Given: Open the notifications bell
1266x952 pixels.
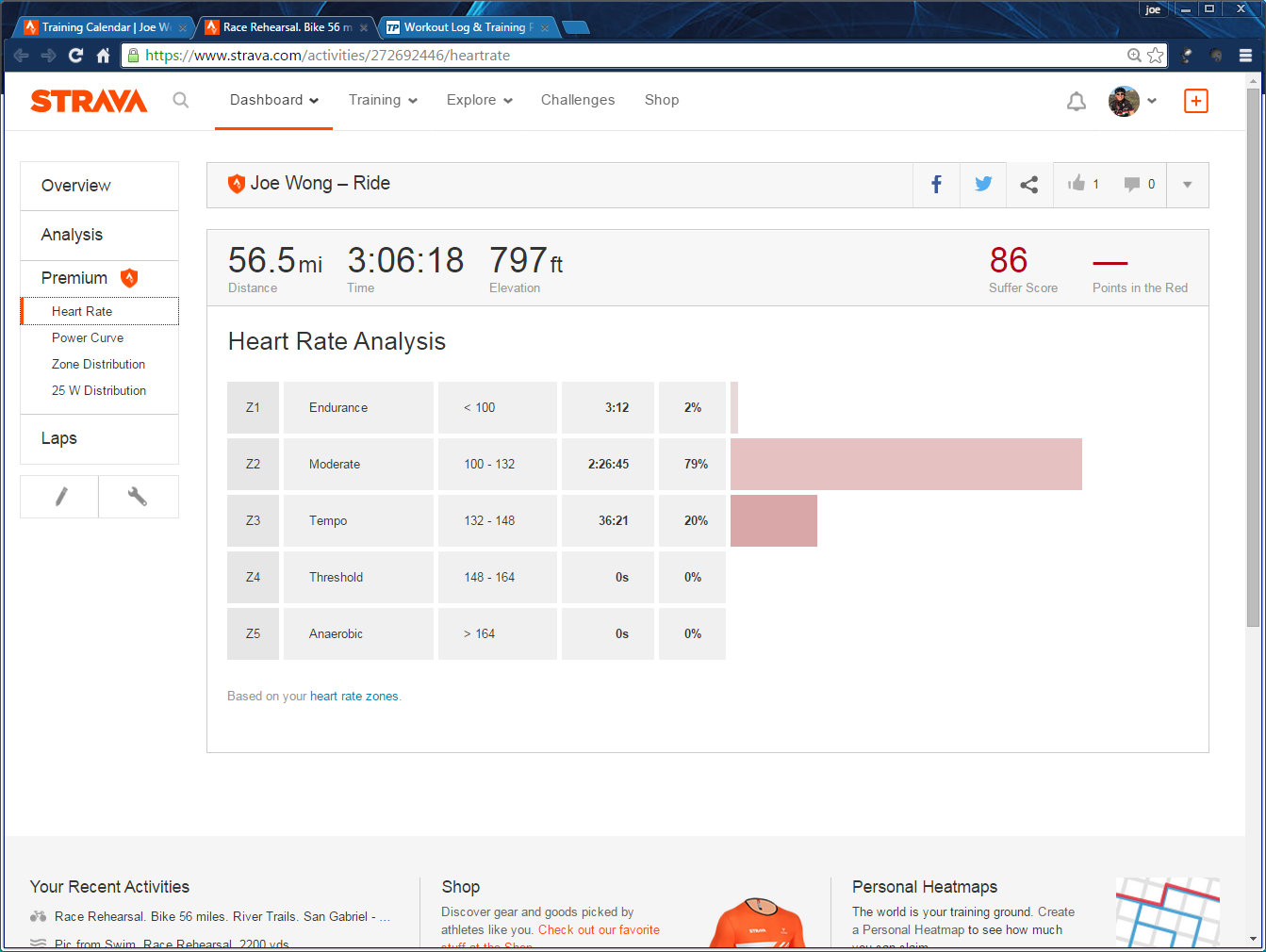Looking at the screenshot, I should 1076,101.
